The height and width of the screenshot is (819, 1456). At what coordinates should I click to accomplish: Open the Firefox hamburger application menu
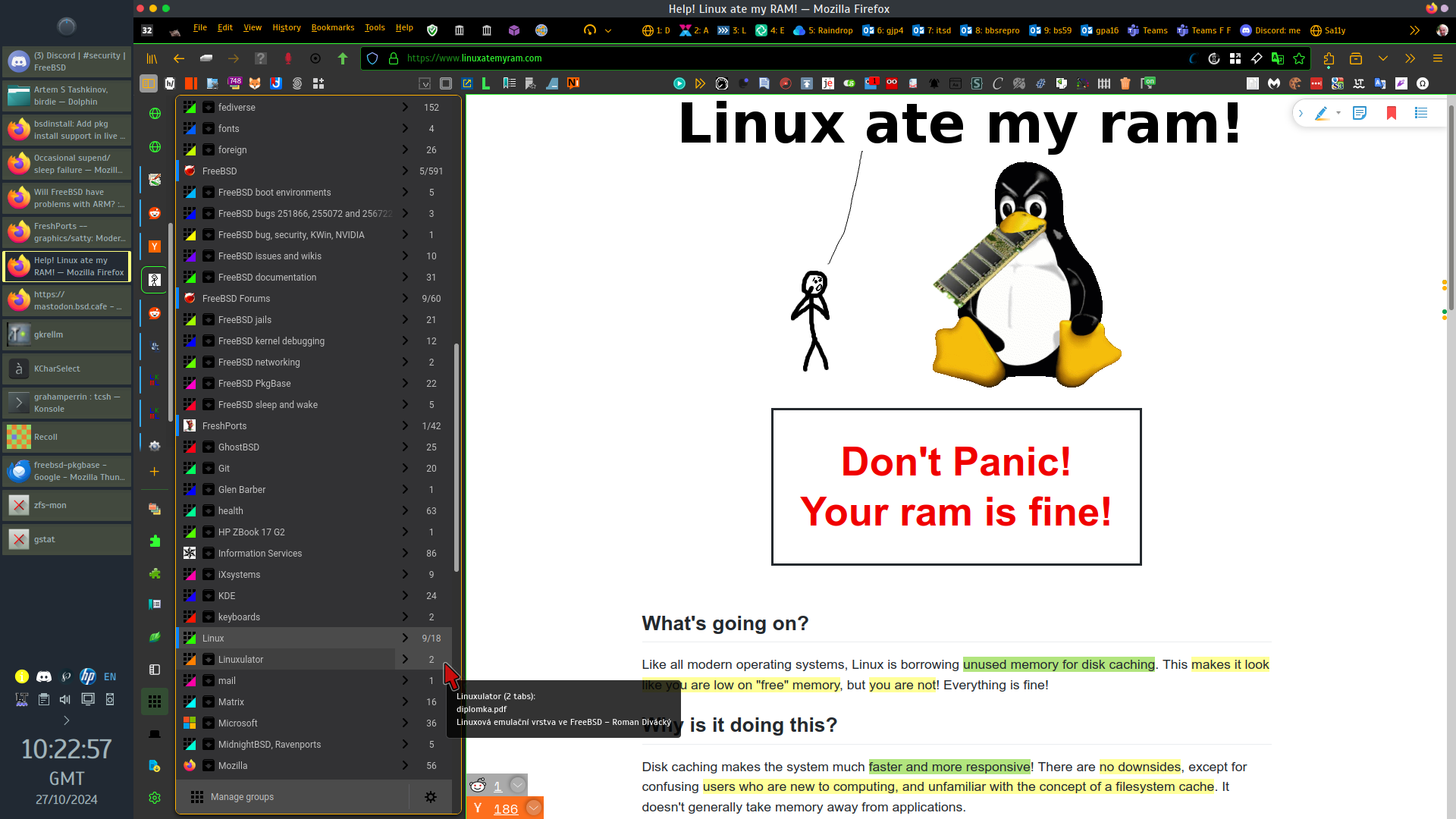coord(1438,58)
